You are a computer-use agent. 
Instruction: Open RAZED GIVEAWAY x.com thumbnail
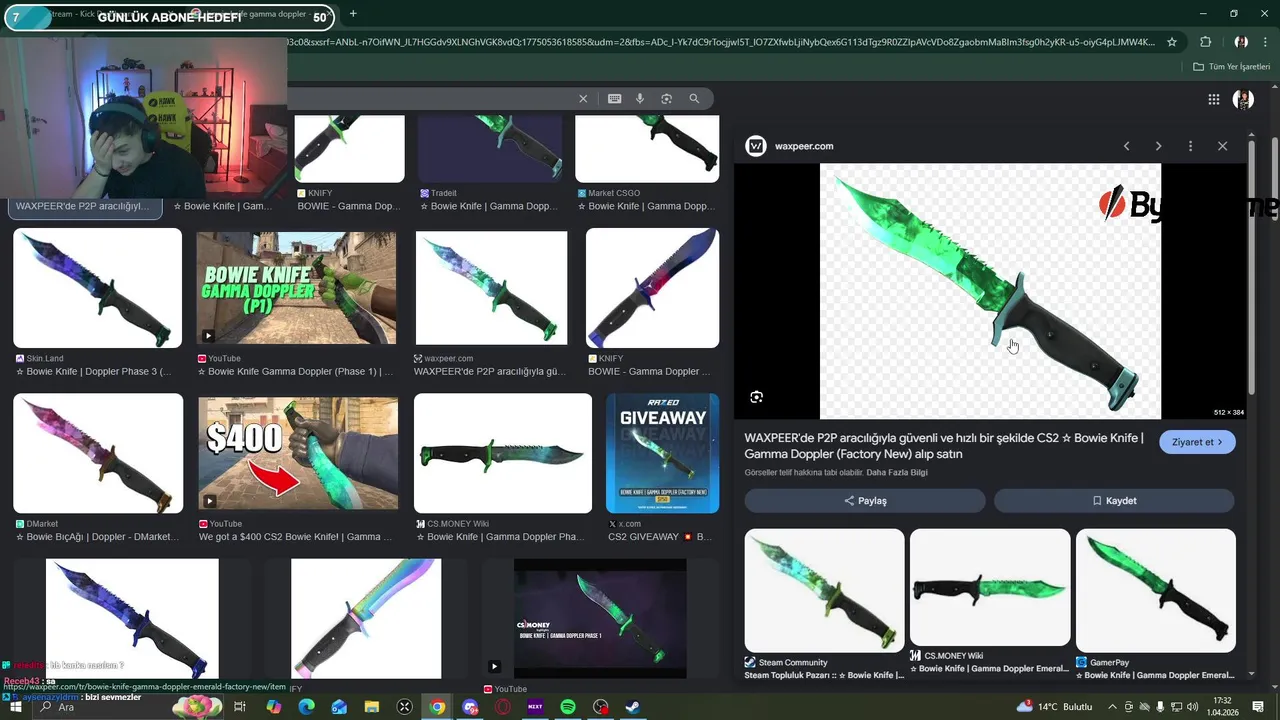pyautogui.click(x=662, y=453)
